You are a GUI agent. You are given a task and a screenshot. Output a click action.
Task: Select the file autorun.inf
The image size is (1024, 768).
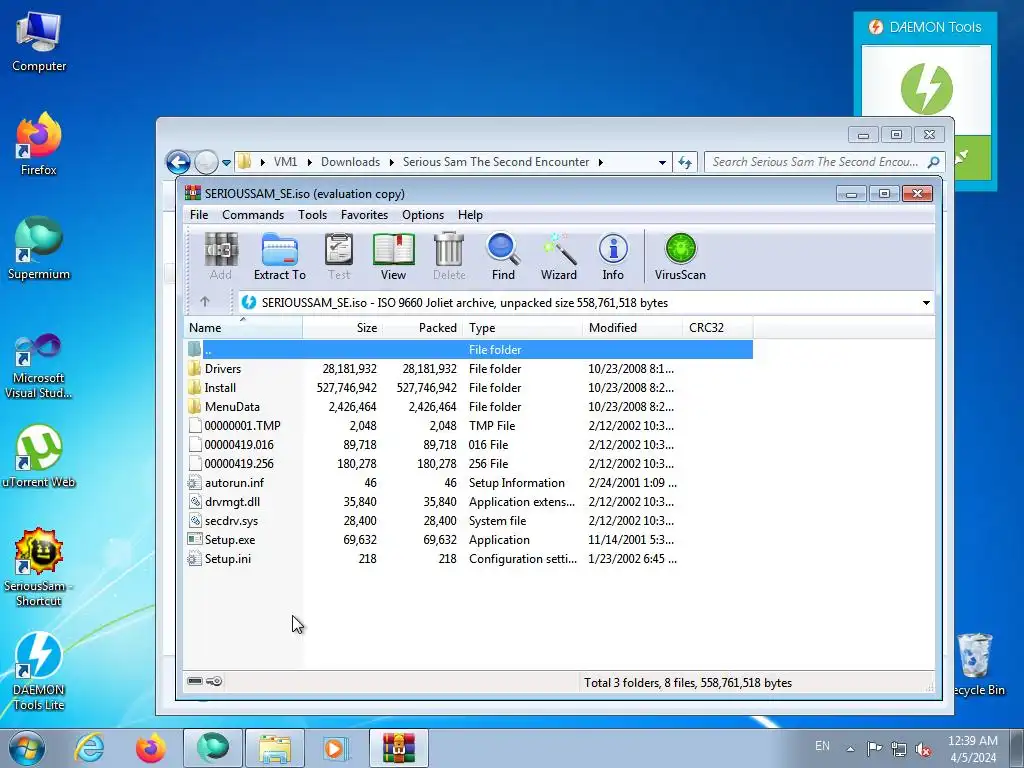point(468,483)
